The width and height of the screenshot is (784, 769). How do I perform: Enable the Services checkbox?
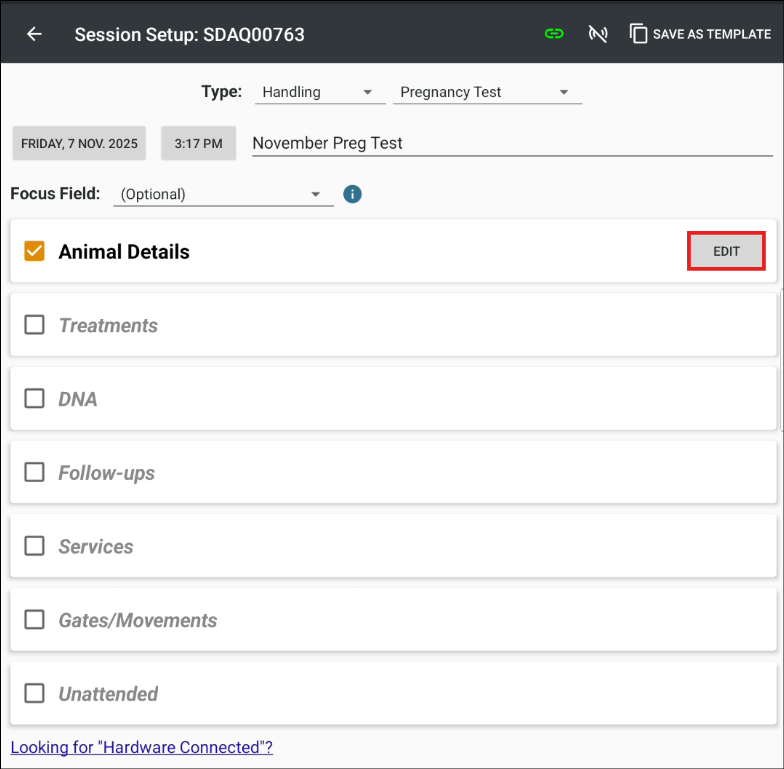(x=35, y=546)
